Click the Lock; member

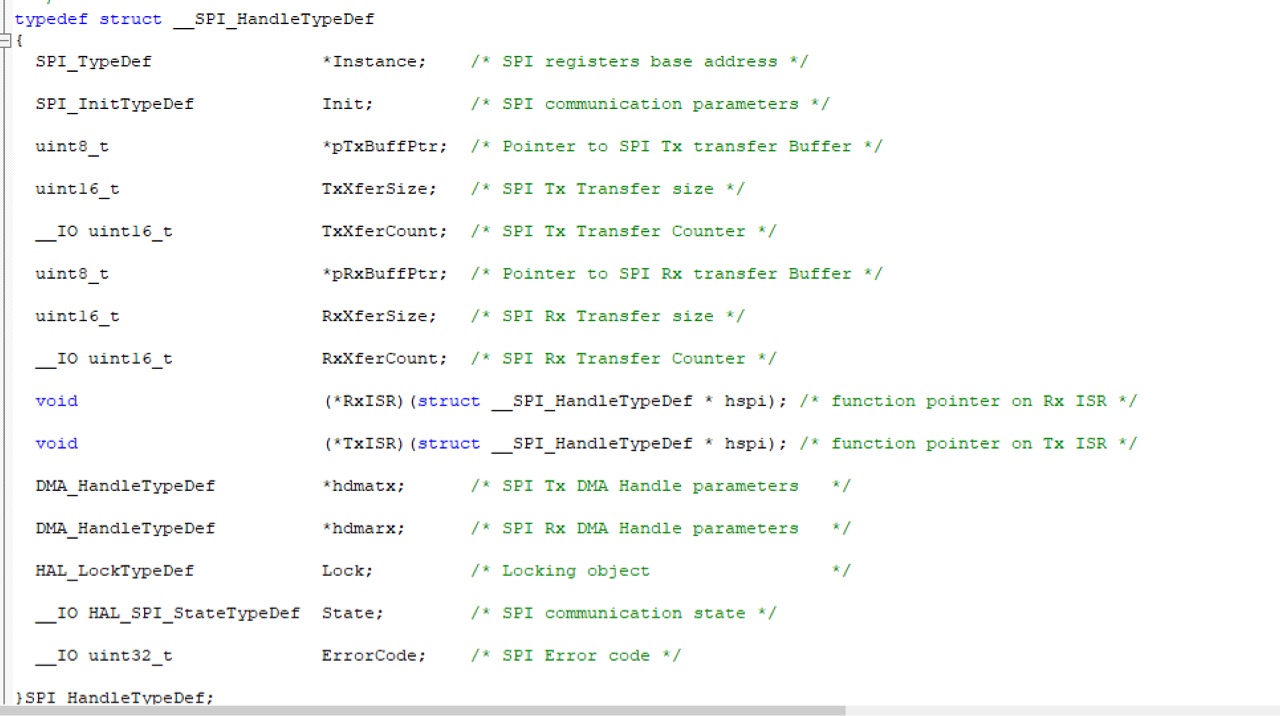348,571
